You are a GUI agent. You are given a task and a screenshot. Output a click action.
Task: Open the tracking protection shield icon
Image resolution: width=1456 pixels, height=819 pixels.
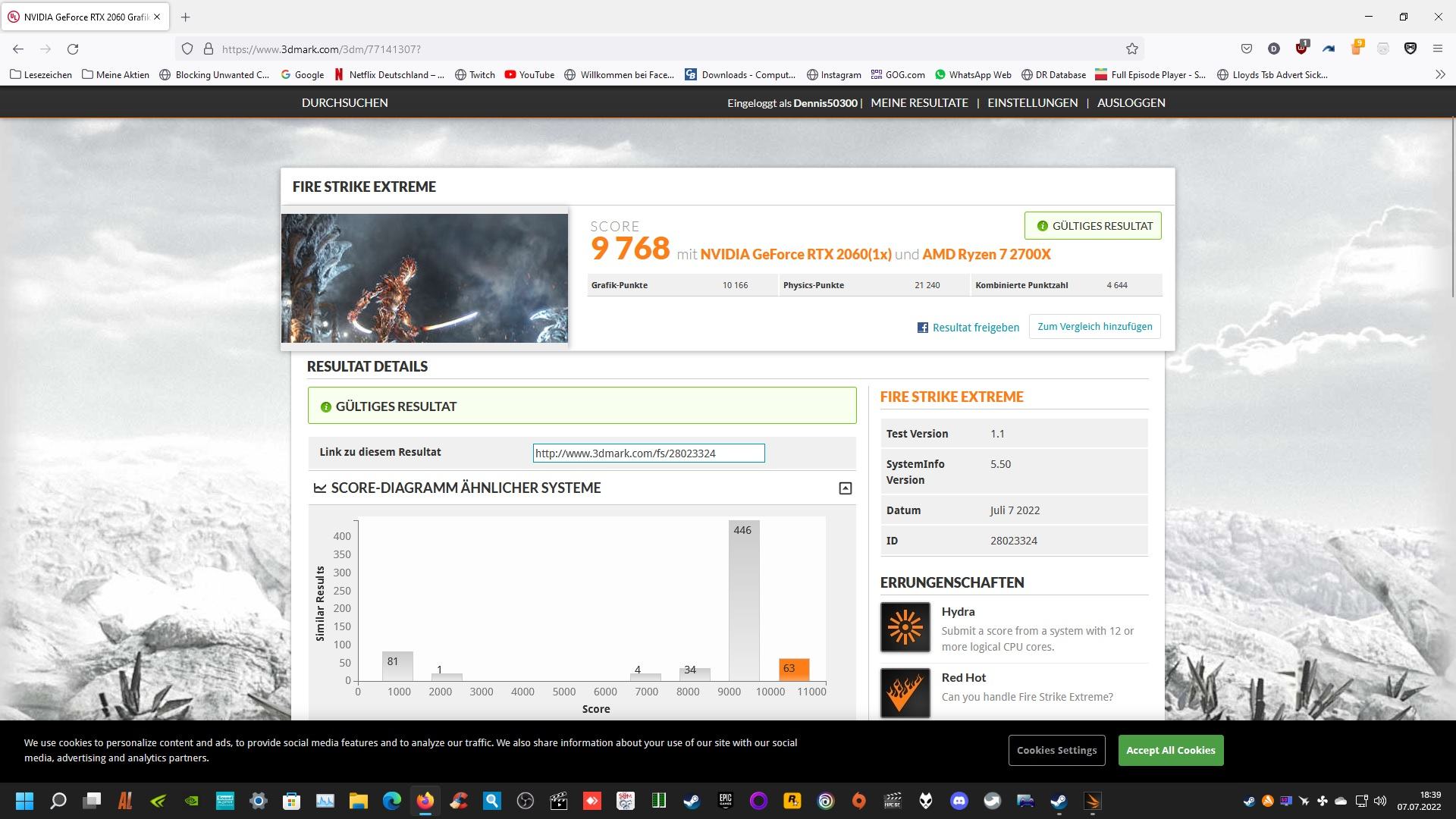(x=187, y=49)
